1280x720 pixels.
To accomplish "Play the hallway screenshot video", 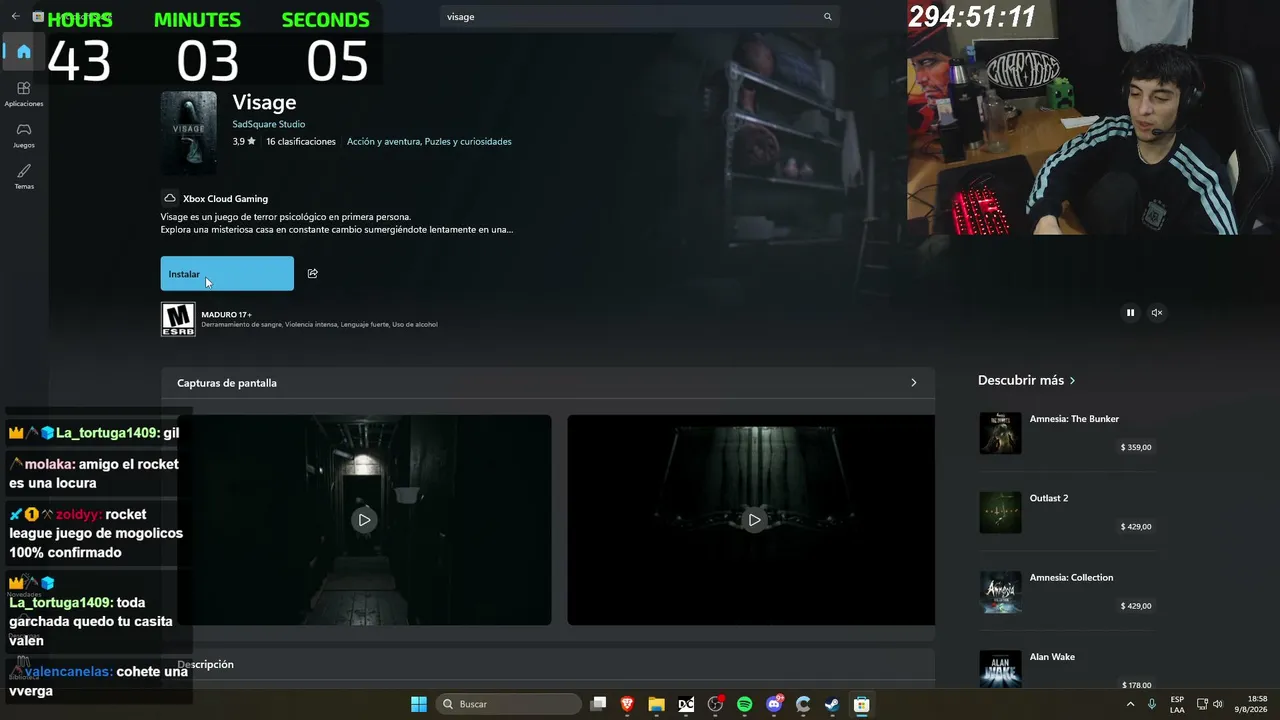I will [364, 520].
